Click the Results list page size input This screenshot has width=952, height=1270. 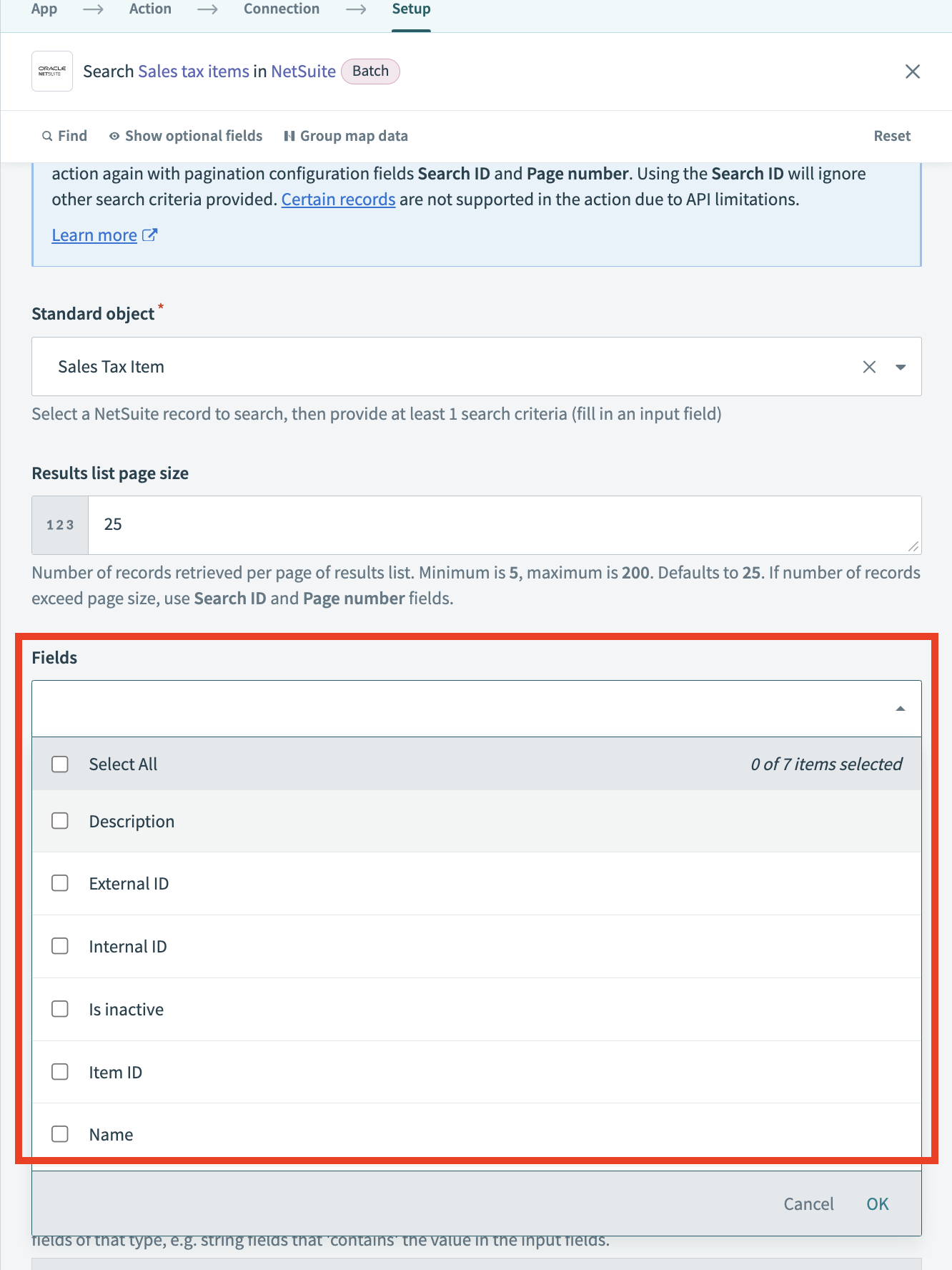pos(500,524)
